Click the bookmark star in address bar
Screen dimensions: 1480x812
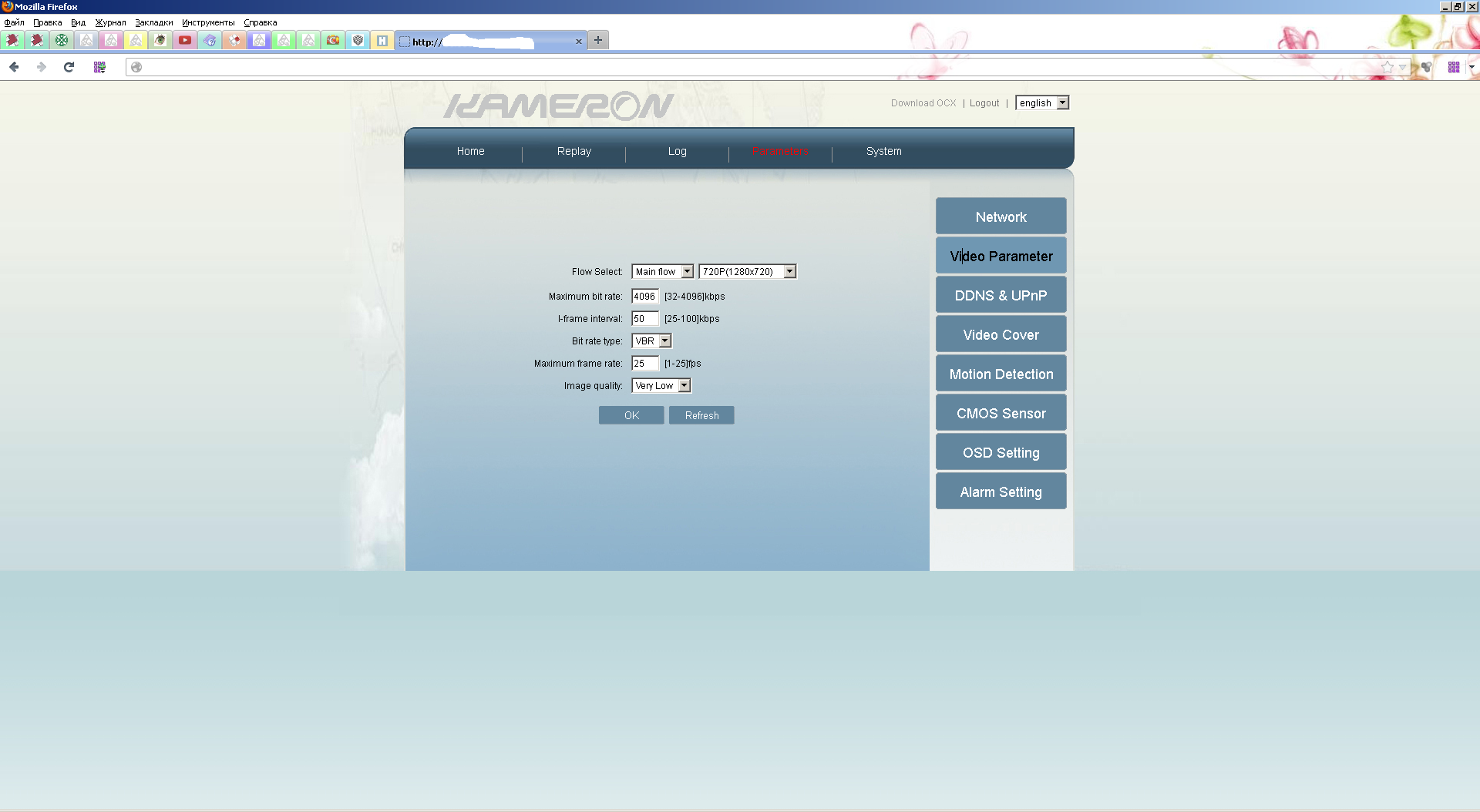pos(1387,67)
